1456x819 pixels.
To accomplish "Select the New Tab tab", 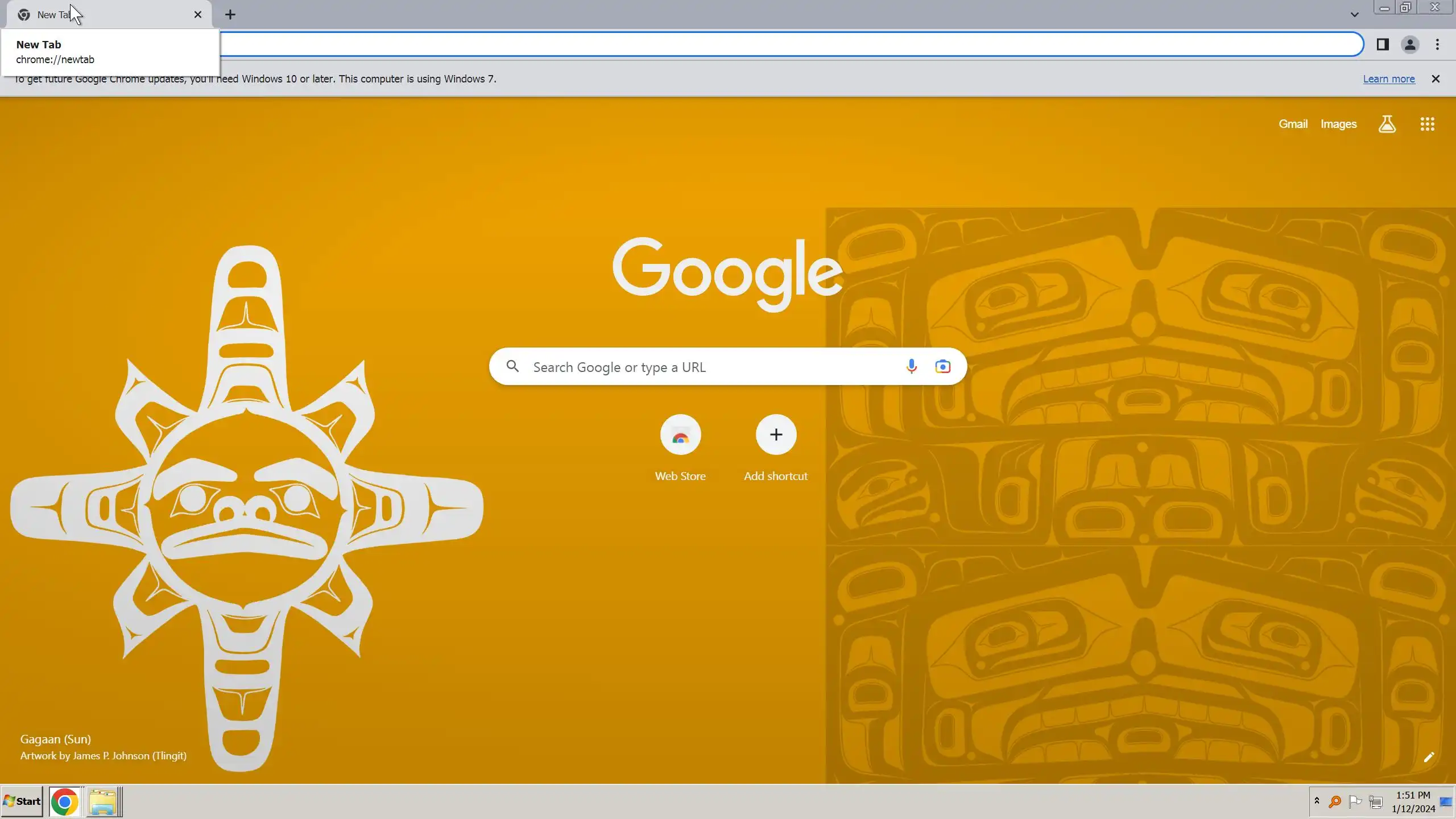I will tap(114, 15).
